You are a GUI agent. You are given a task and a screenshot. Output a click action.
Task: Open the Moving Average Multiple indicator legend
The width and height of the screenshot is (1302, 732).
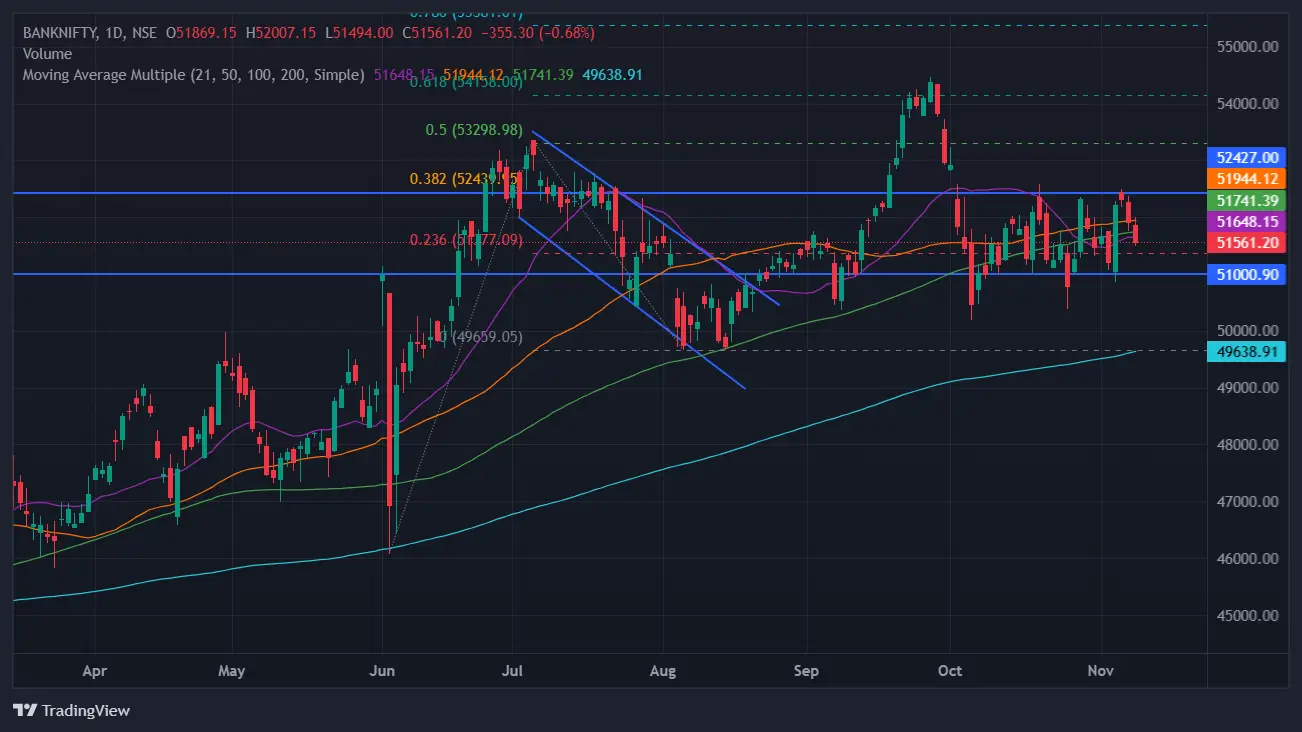(194, 75)
